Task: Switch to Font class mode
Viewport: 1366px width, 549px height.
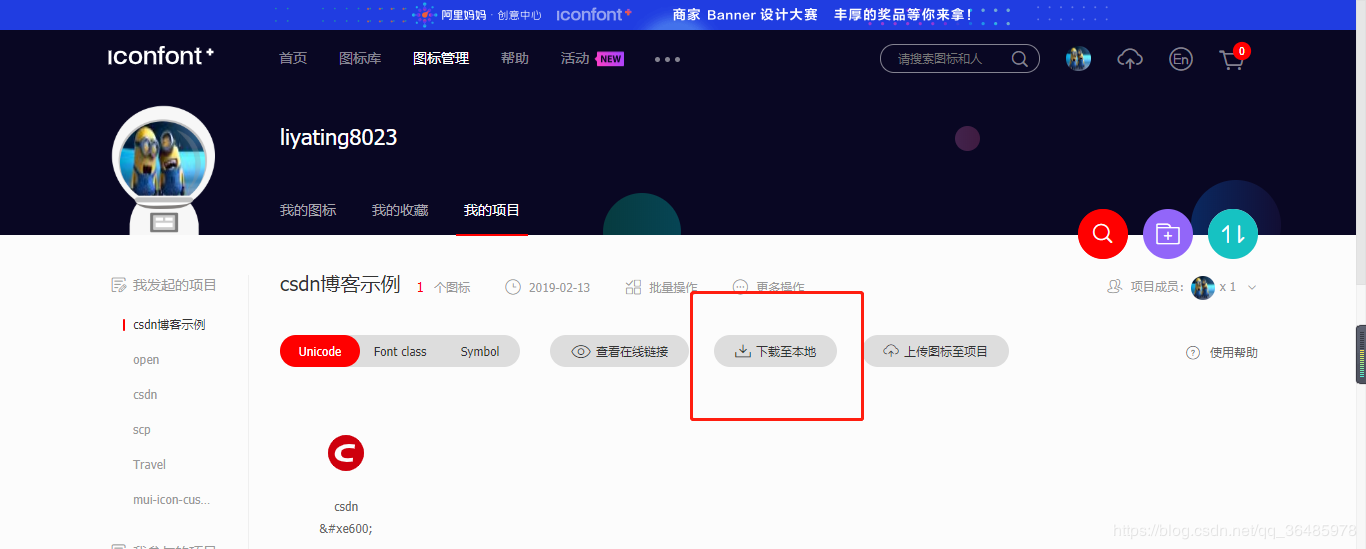Action: tap(400, 351)
